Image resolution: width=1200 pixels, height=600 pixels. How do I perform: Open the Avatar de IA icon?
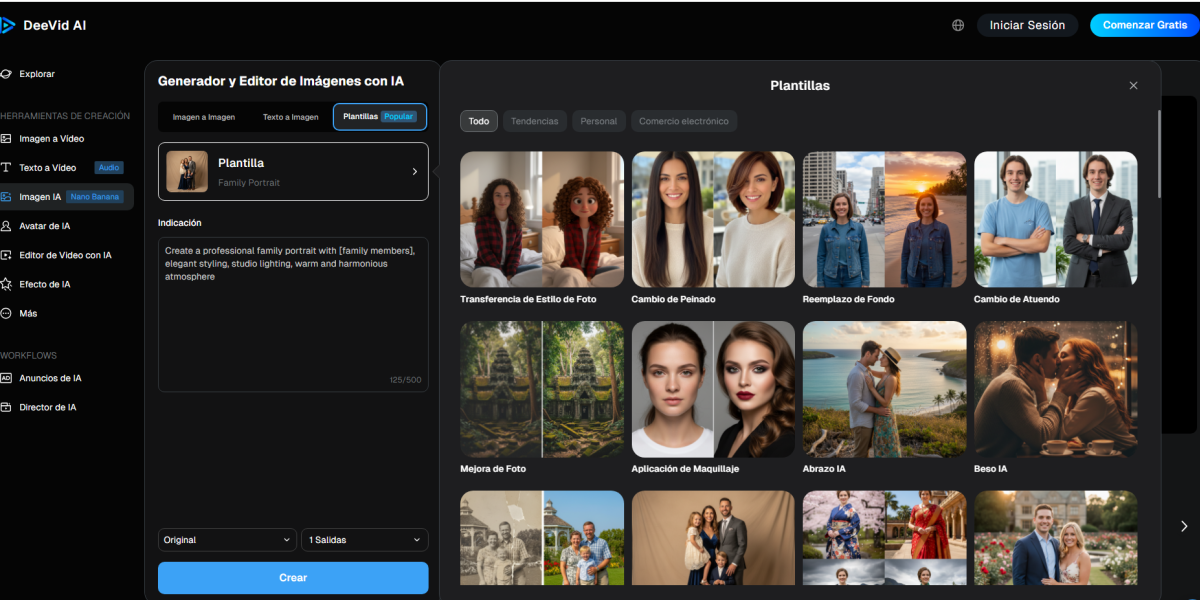pyautogui.click(x=7, y=226)
